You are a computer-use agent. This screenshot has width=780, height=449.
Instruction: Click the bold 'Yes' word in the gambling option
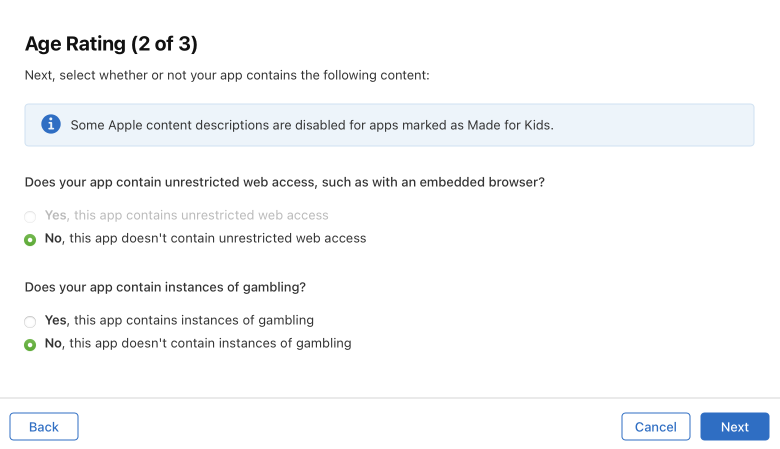[55, 320]
